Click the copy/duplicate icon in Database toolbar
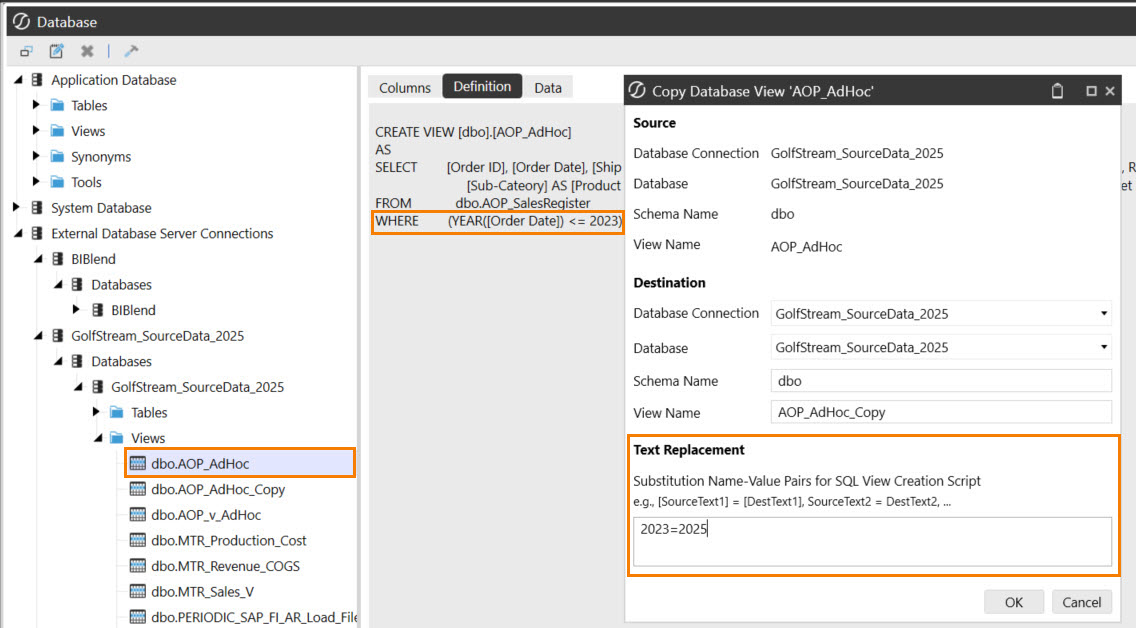 [26, 51]
